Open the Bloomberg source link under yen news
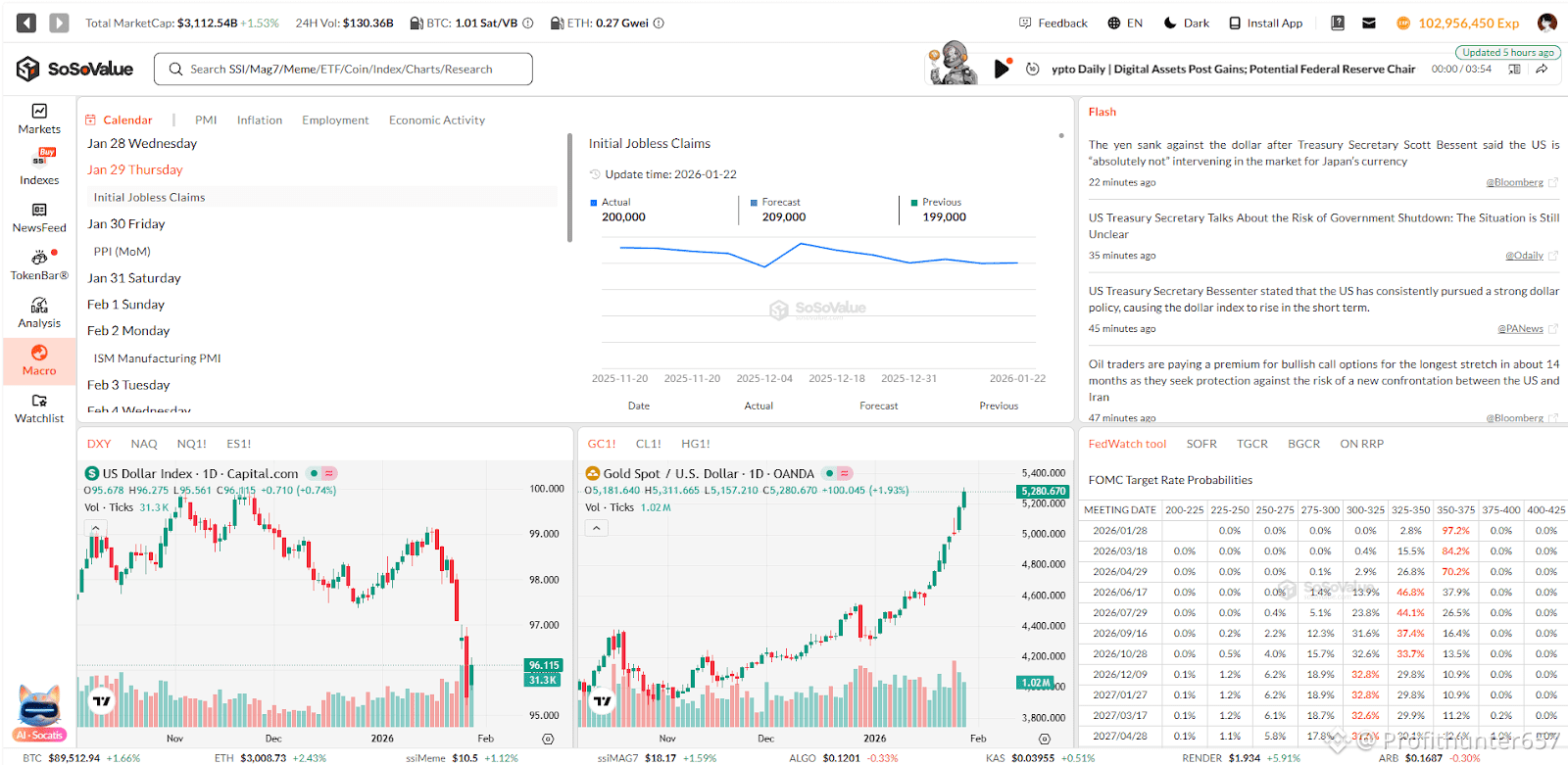The image size is (1568, 765). click(x=1514, y=182)
